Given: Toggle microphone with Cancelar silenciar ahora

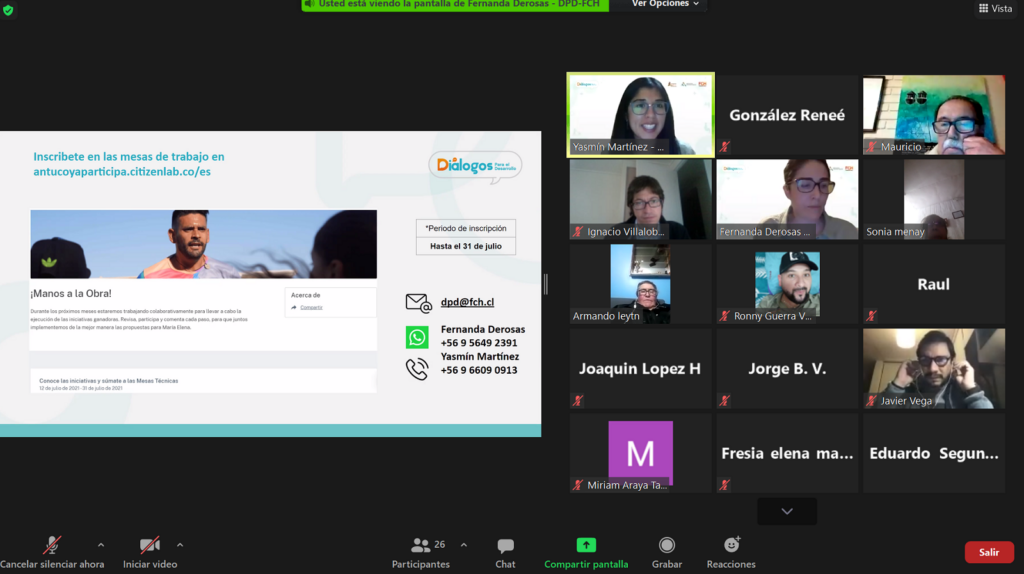Looking at the screenshot, I should tap(51, 552).
